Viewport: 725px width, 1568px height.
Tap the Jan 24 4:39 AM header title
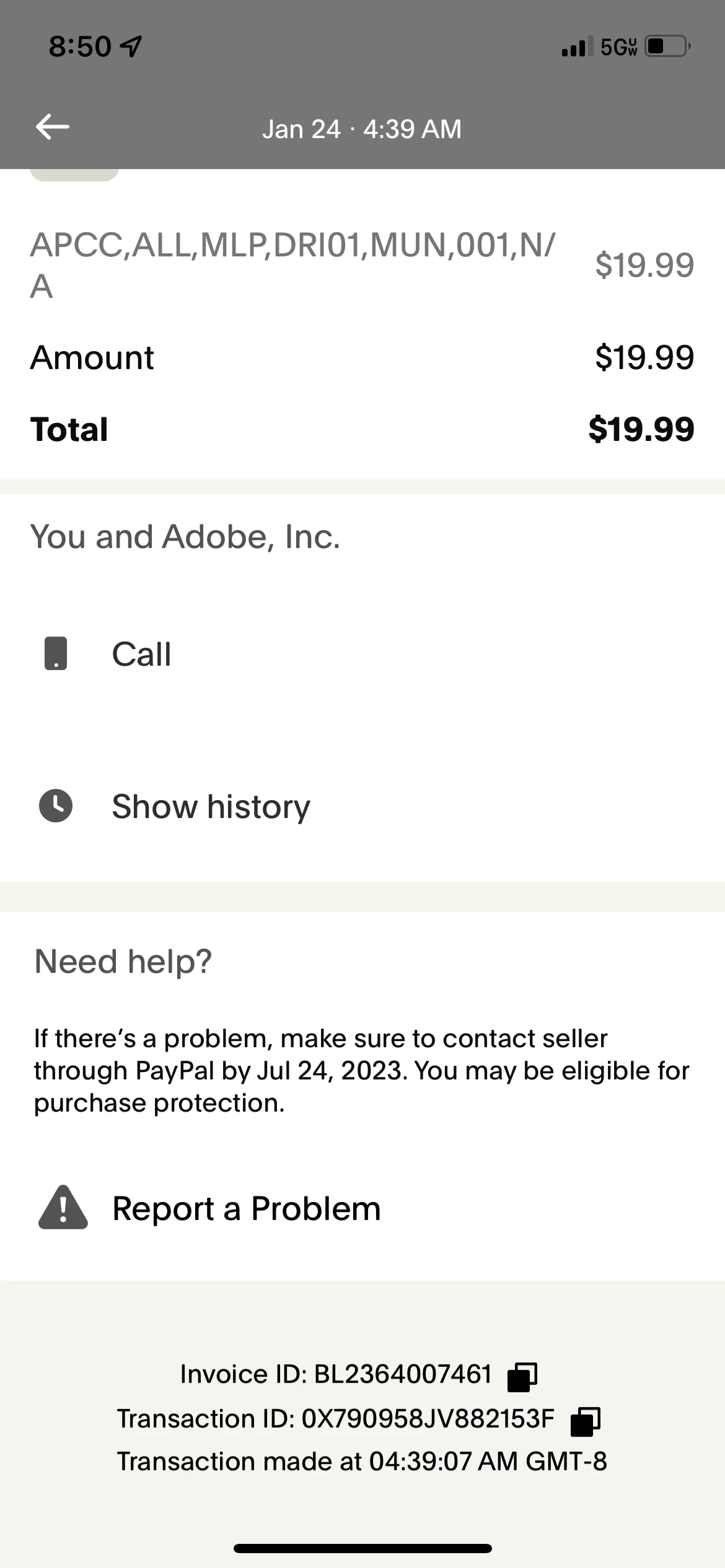pyautogui.click(x=362, y=129)
